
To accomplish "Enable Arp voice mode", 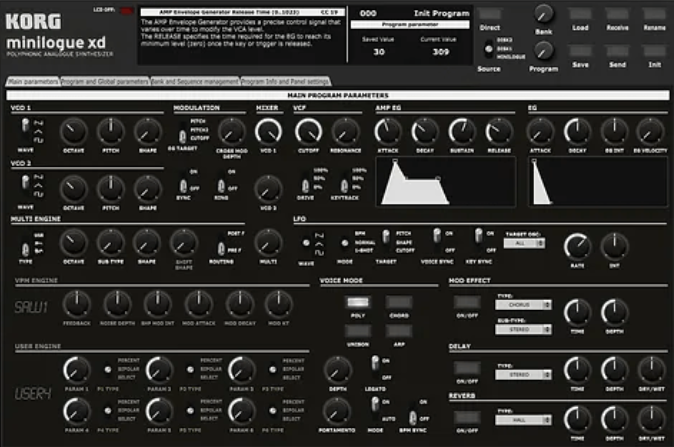I will coord(399,331).
